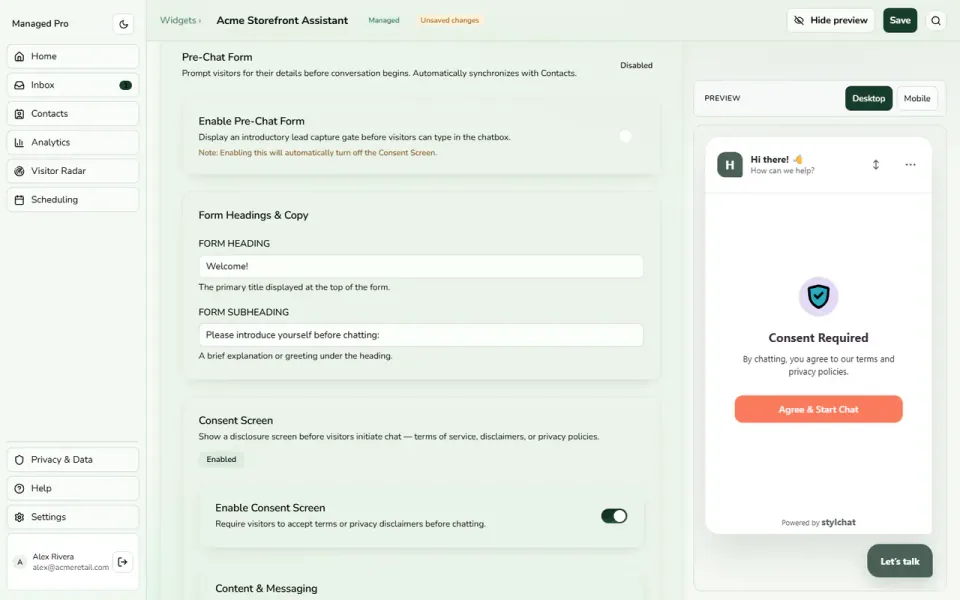Open the Inbox sidebar item
This screenshot has height=600, width=960.
coord(73,85)
